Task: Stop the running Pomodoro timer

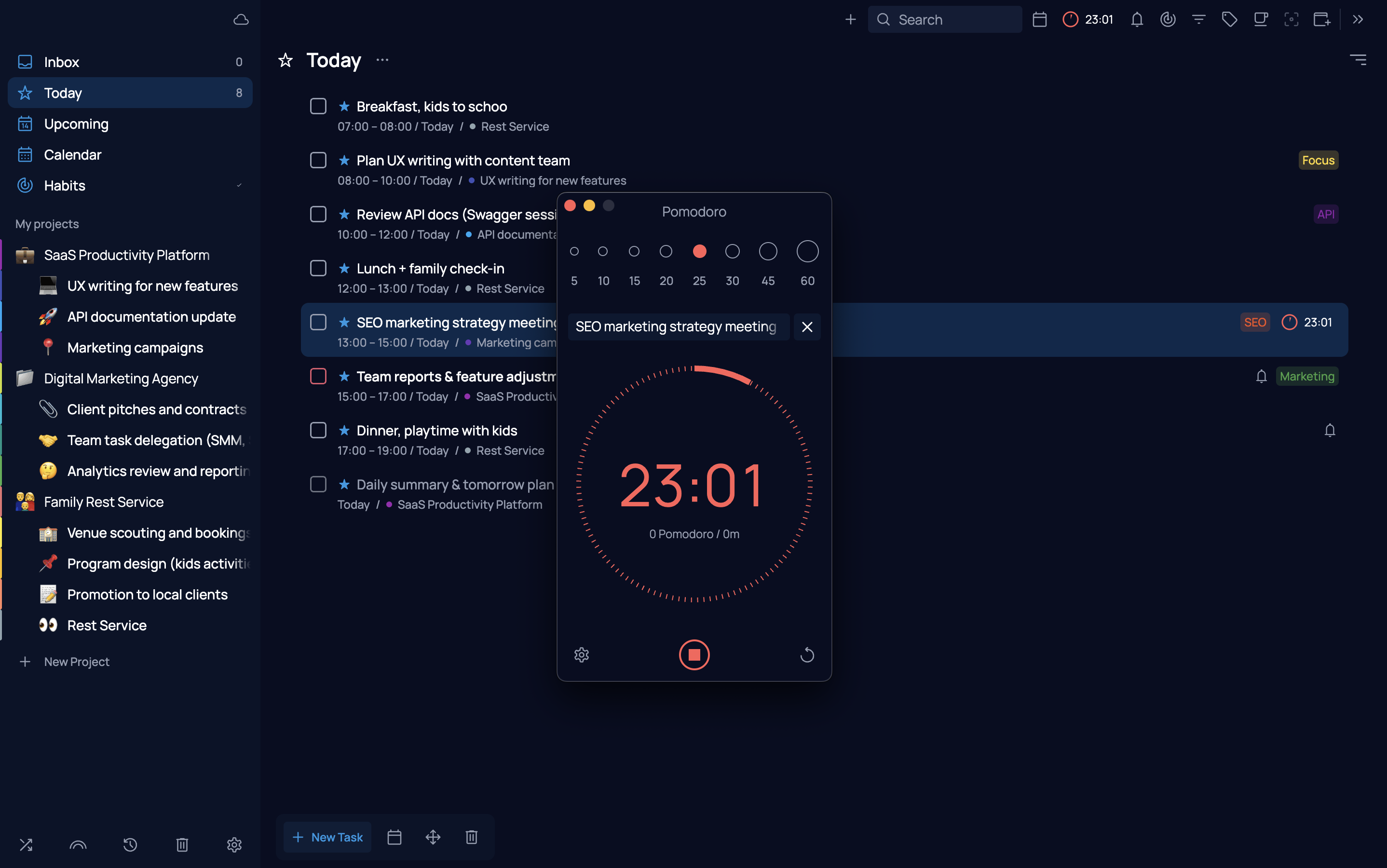Action: tap(693, 654)
